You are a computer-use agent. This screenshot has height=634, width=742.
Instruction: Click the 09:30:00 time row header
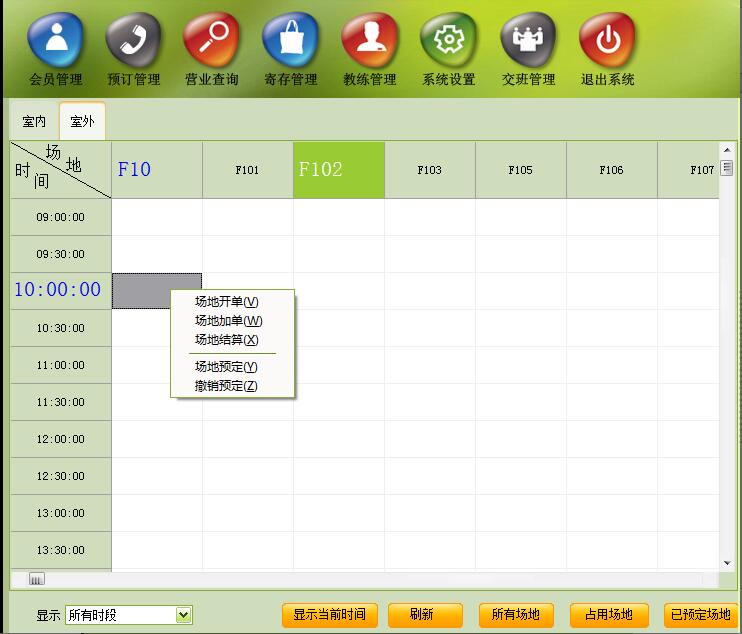61,254
